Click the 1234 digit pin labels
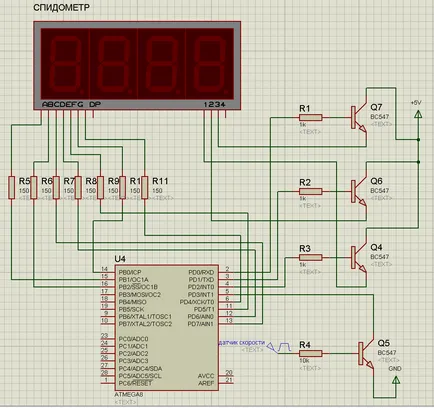The width and height of the screenshot is (434, 408). (x=215, y=105)
